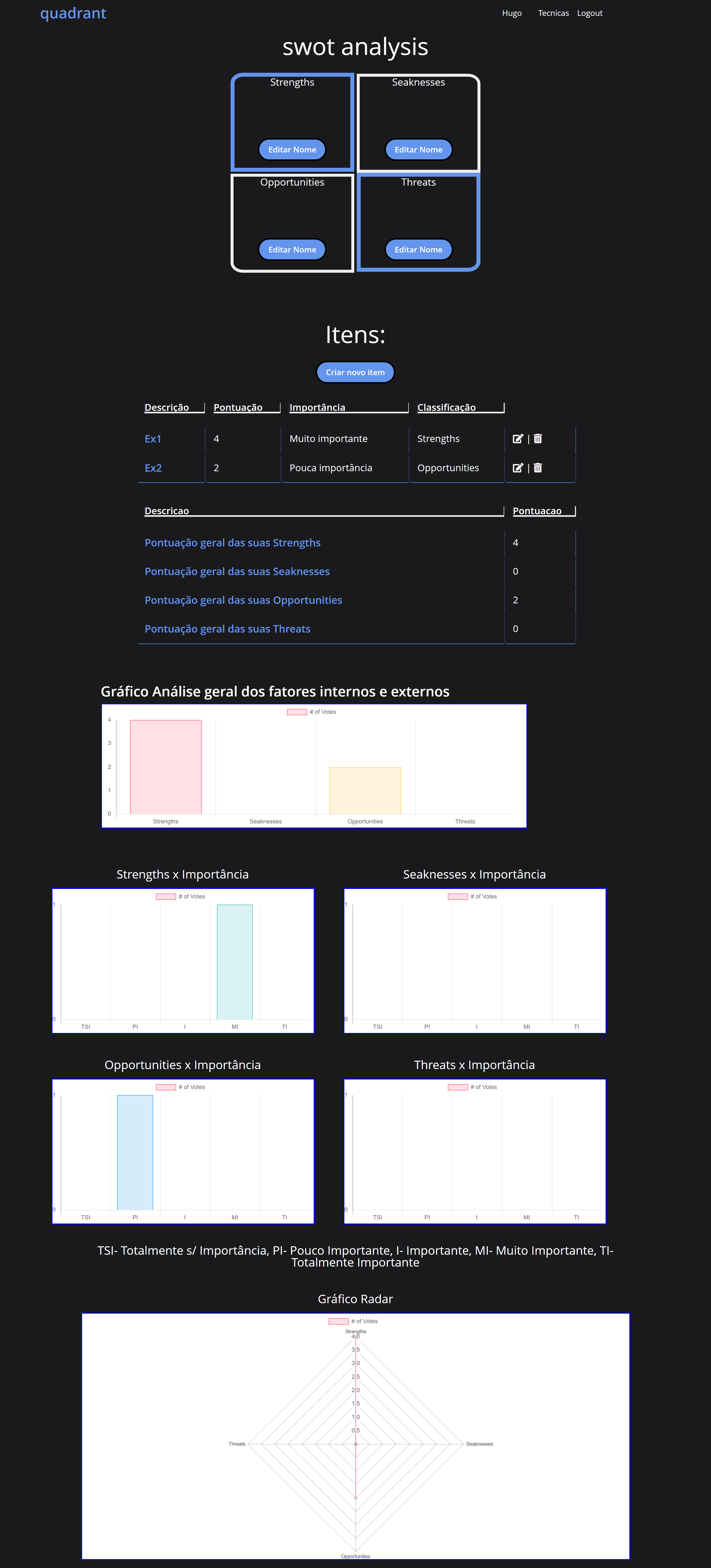Open the Tecnicas menu item

pos(553,13)
